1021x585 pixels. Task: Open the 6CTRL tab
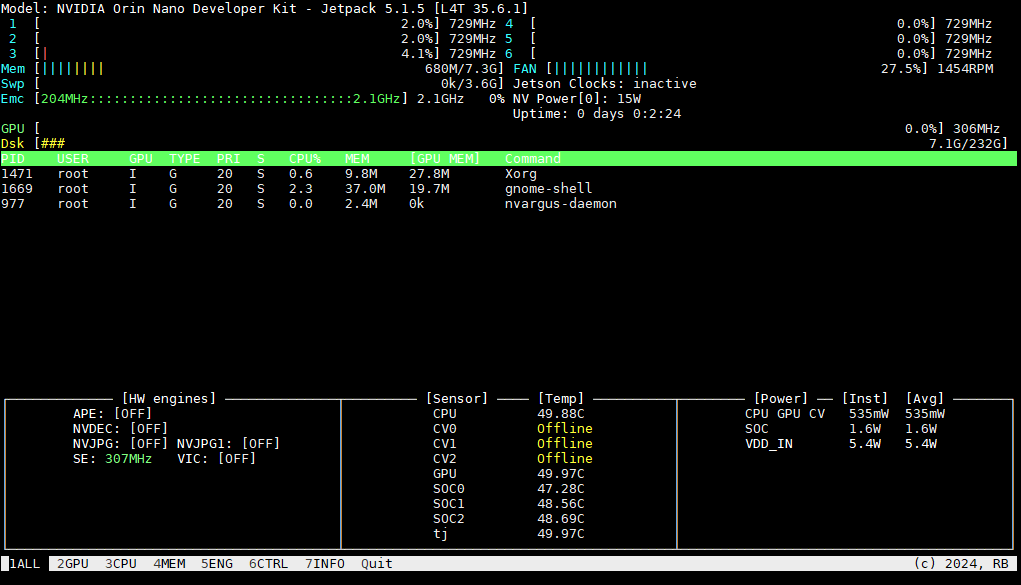click(268, 564)
